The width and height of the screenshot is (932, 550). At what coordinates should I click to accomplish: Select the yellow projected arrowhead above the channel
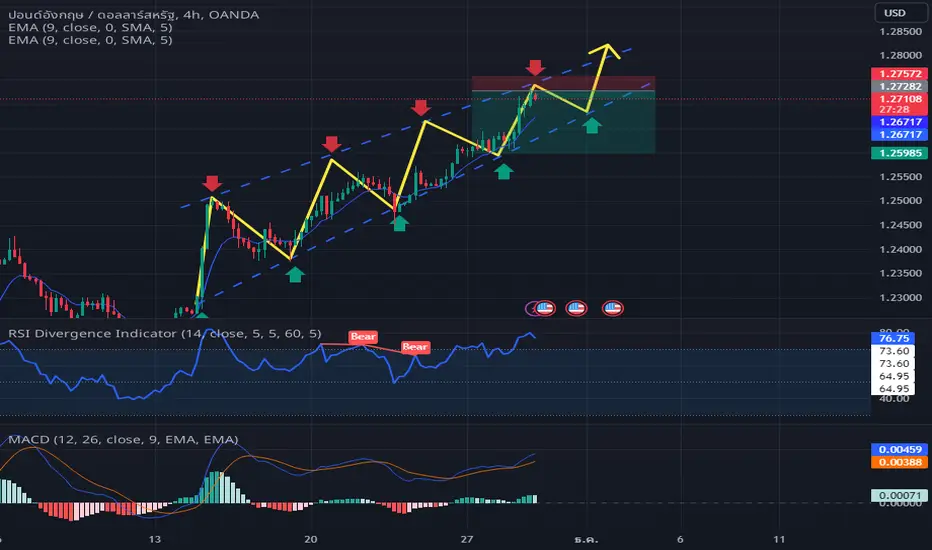[x=605, y=51]
